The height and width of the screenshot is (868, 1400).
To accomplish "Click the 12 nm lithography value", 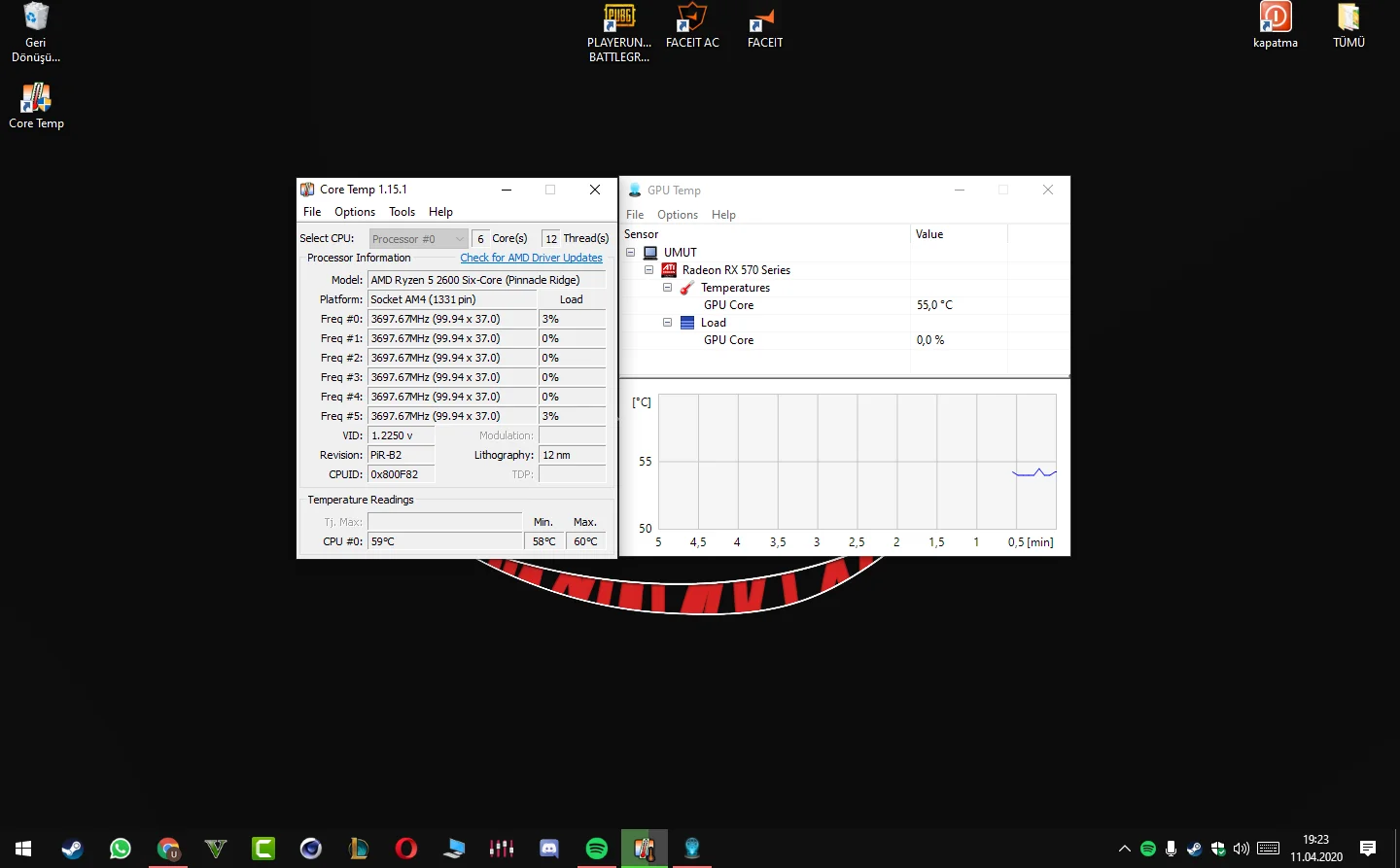I will [x=573, y=455].
